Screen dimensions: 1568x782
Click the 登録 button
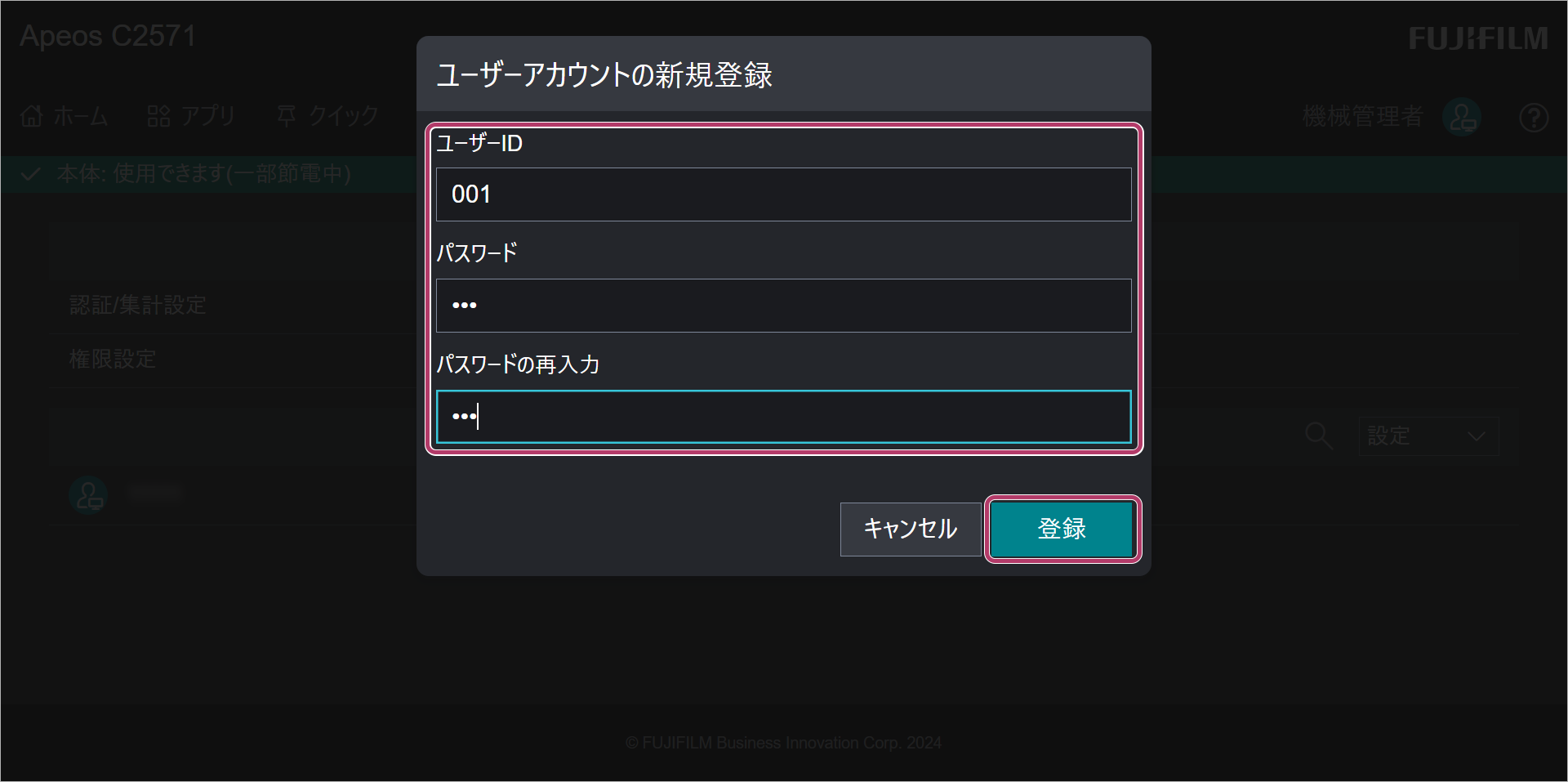[x=1062, y=529]
